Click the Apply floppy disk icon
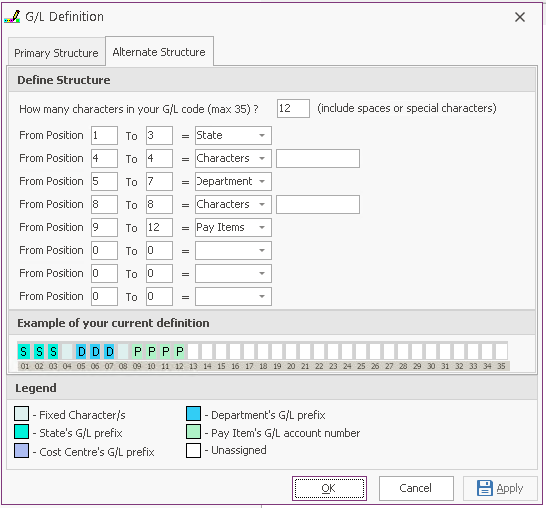Screen dimensions: 546x508 point(484,488)
